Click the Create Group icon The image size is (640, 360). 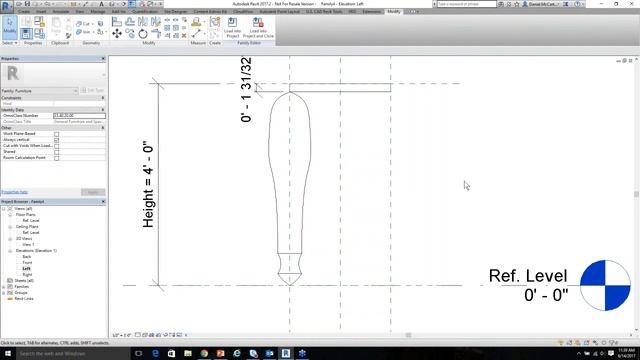click(215, 22)
